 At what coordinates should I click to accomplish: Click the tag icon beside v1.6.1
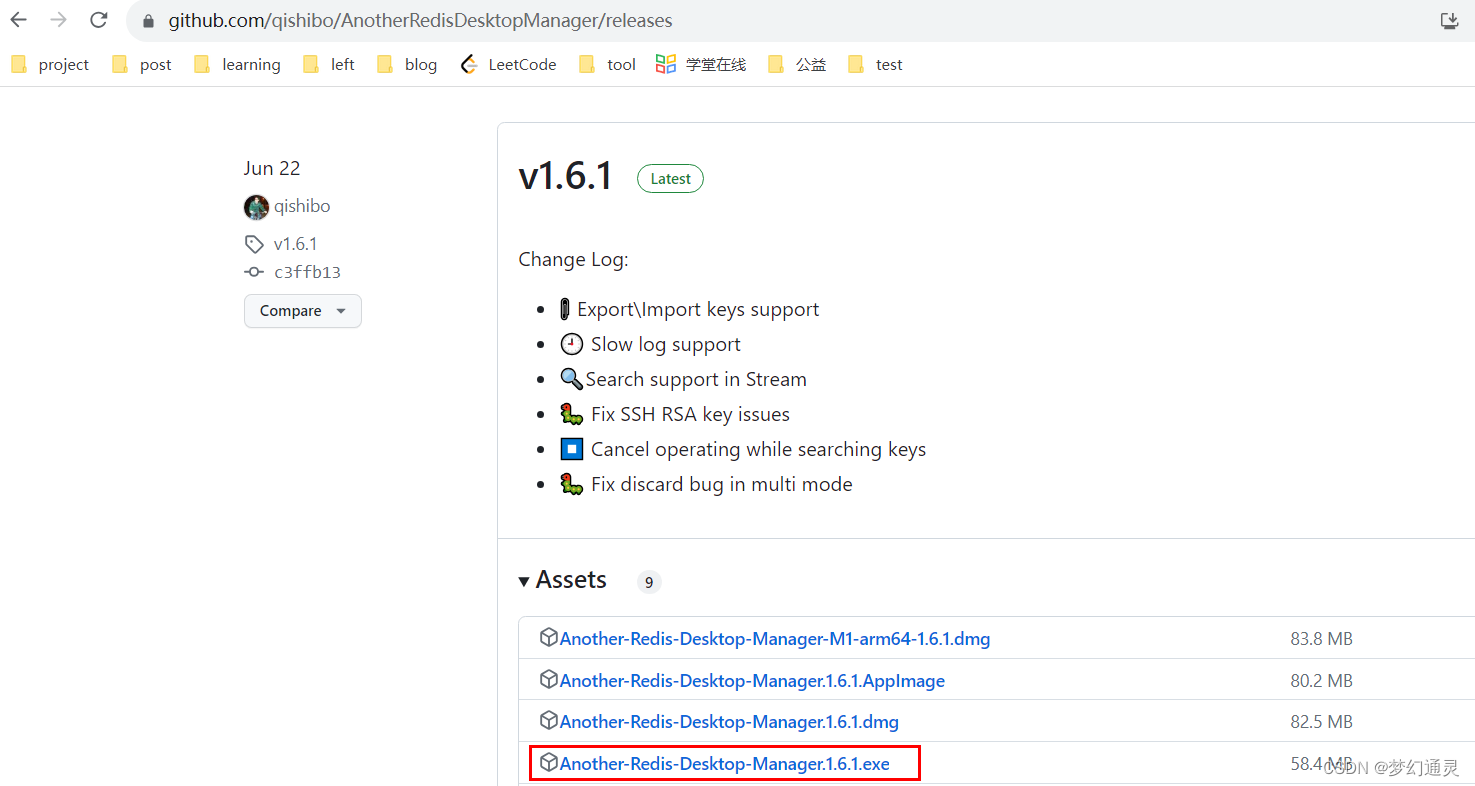point(254,244)
